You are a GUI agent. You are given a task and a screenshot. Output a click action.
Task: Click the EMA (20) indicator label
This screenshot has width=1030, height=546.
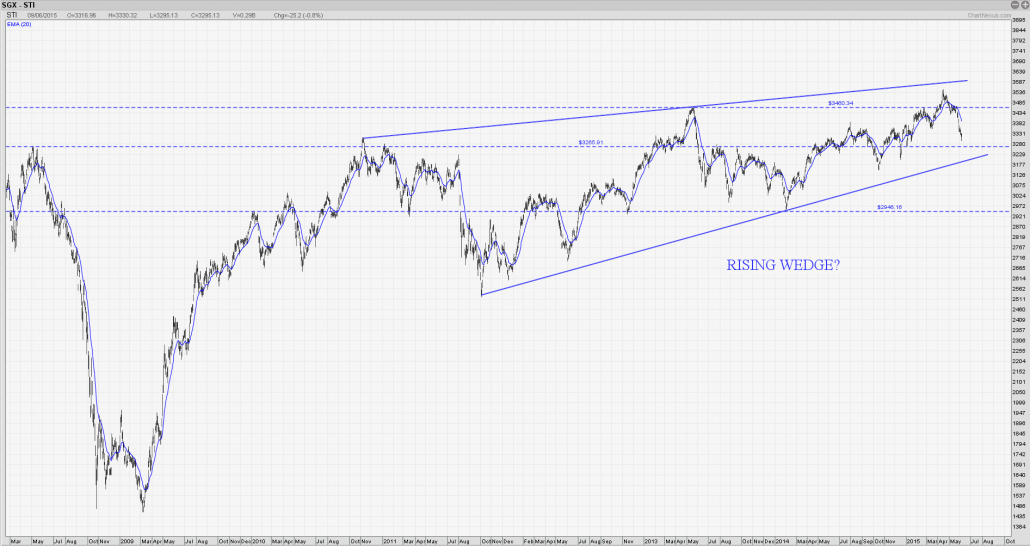[17, 24]
